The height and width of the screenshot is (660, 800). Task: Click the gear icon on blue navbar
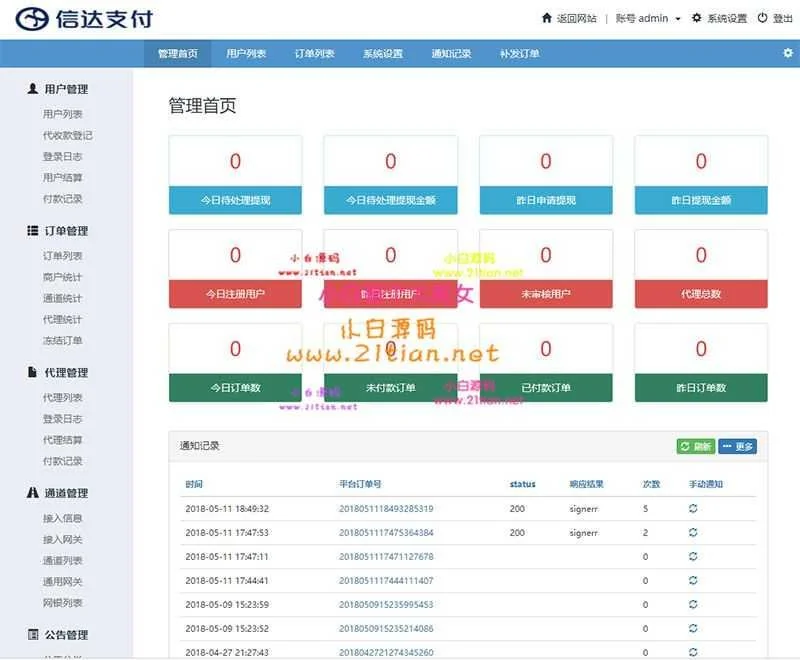coord(787,53)
